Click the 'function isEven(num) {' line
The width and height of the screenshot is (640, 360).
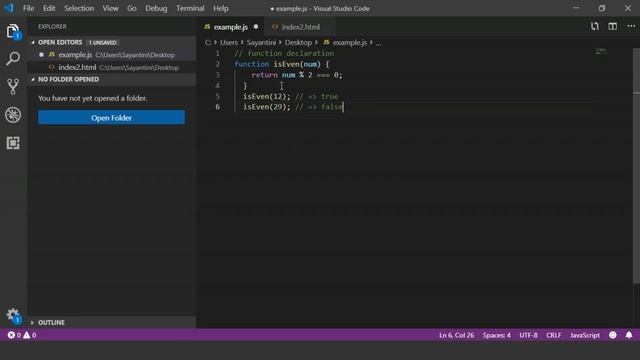[x=282, y=64]
